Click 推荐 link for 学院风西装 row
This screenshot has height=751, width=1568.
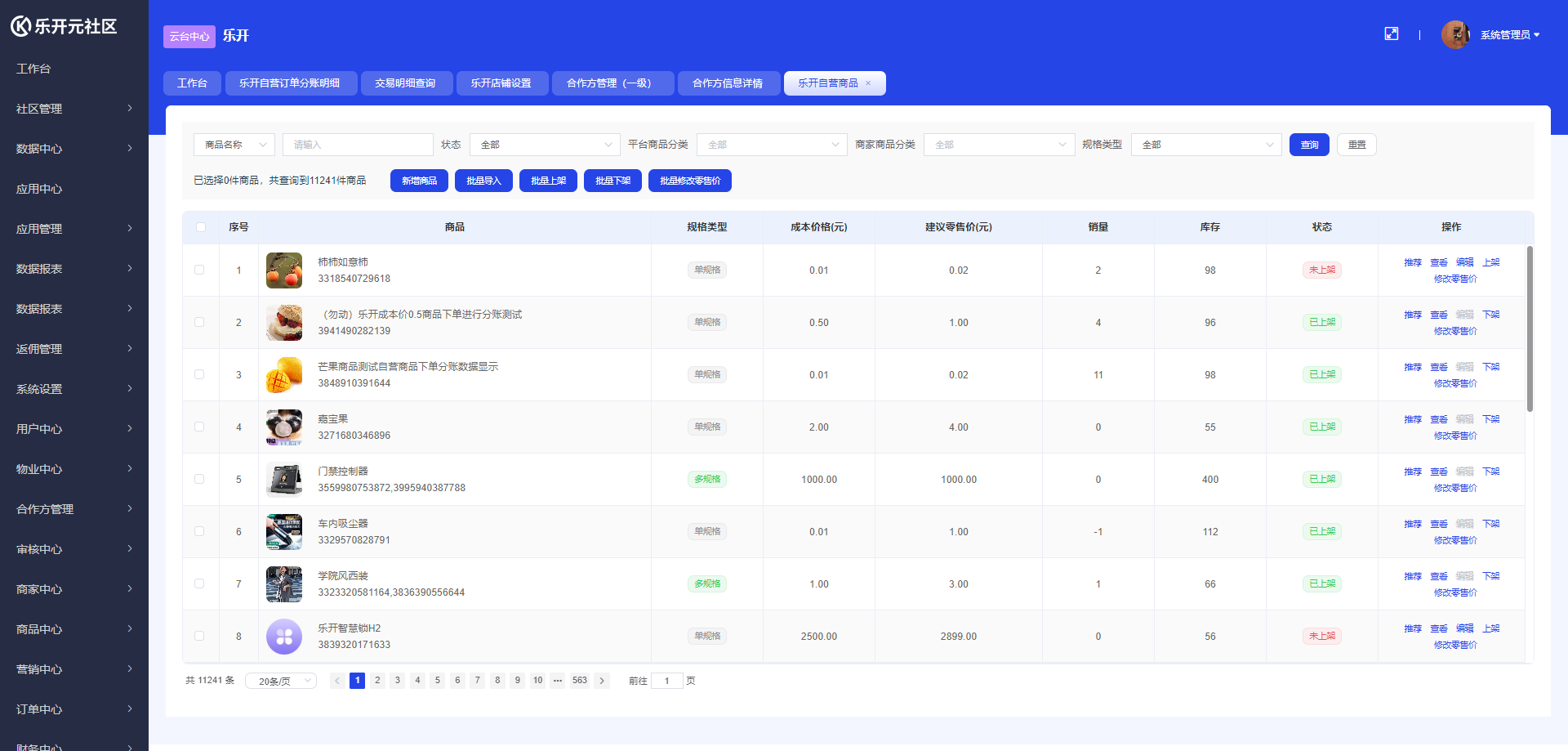point(1413,576)
